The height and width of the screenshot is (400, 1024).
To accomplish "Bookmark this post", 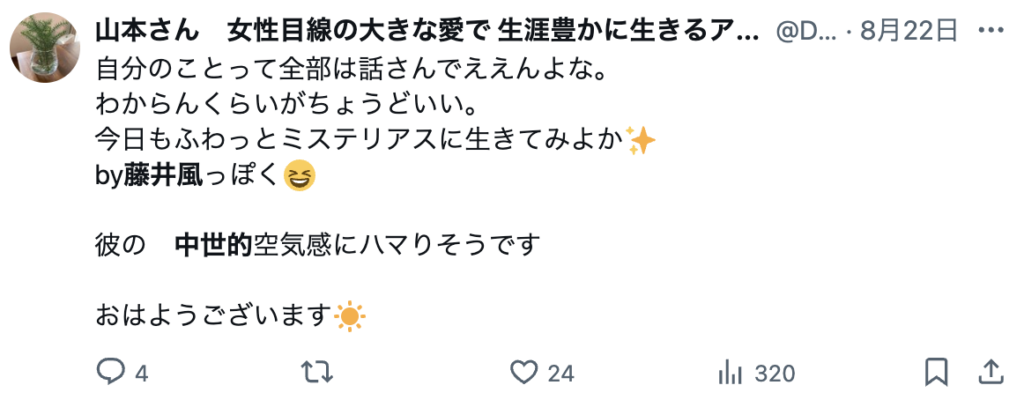I will click(x=936, y=373).
